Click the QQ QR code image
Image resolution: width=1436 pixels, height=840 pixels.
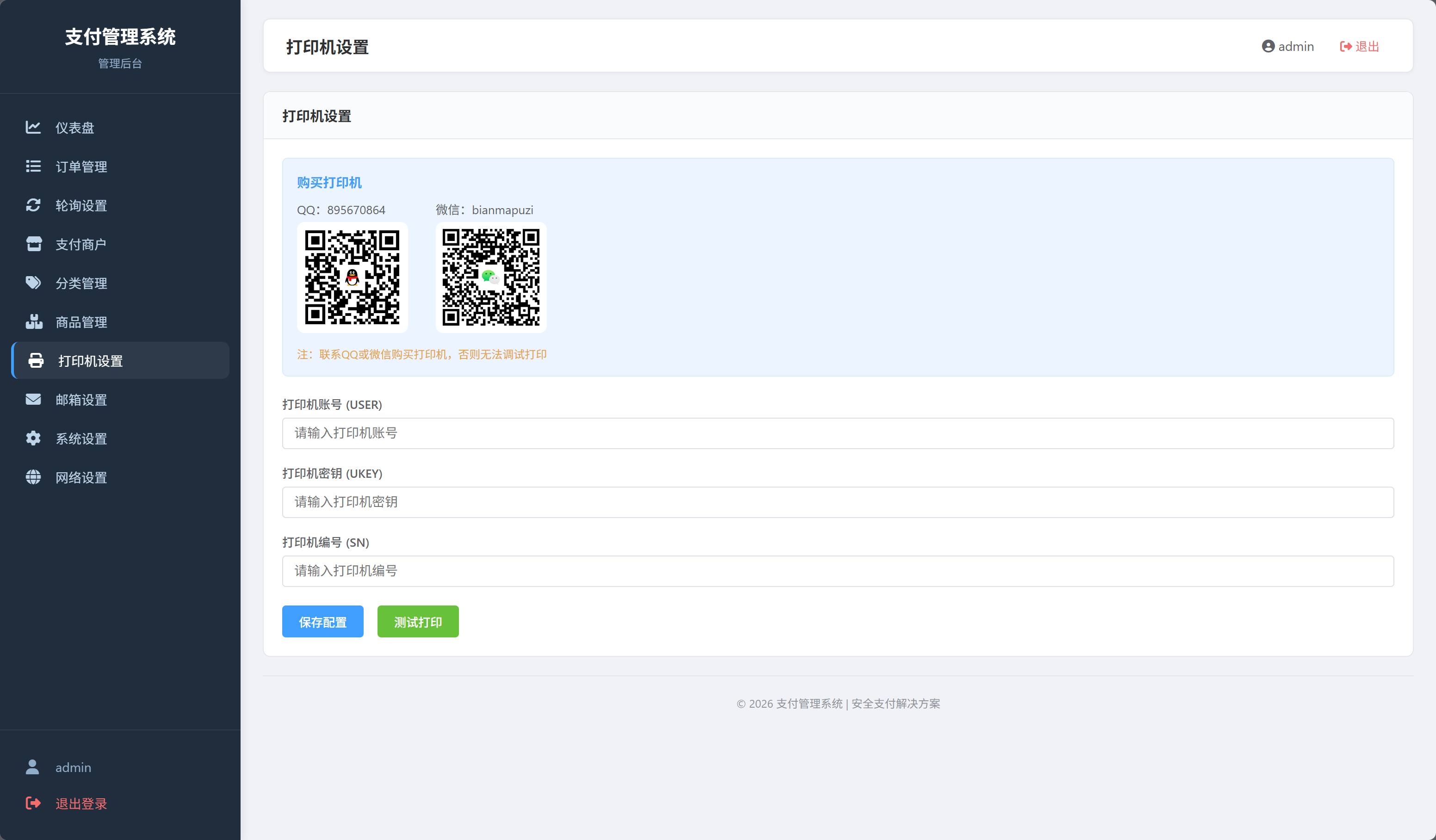coord(352,278)
